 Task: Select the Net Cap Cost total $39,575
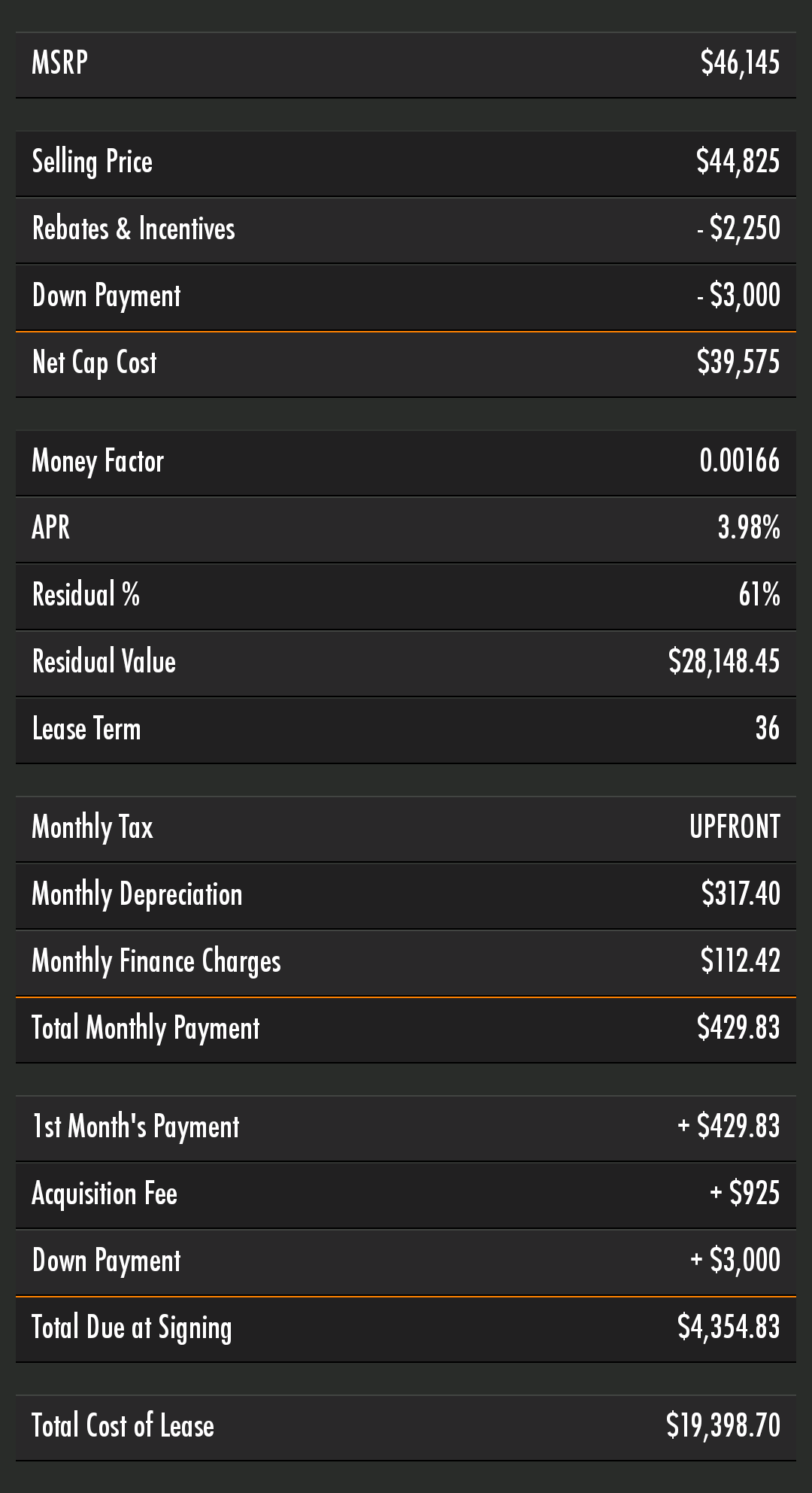[x=738, y=363]
